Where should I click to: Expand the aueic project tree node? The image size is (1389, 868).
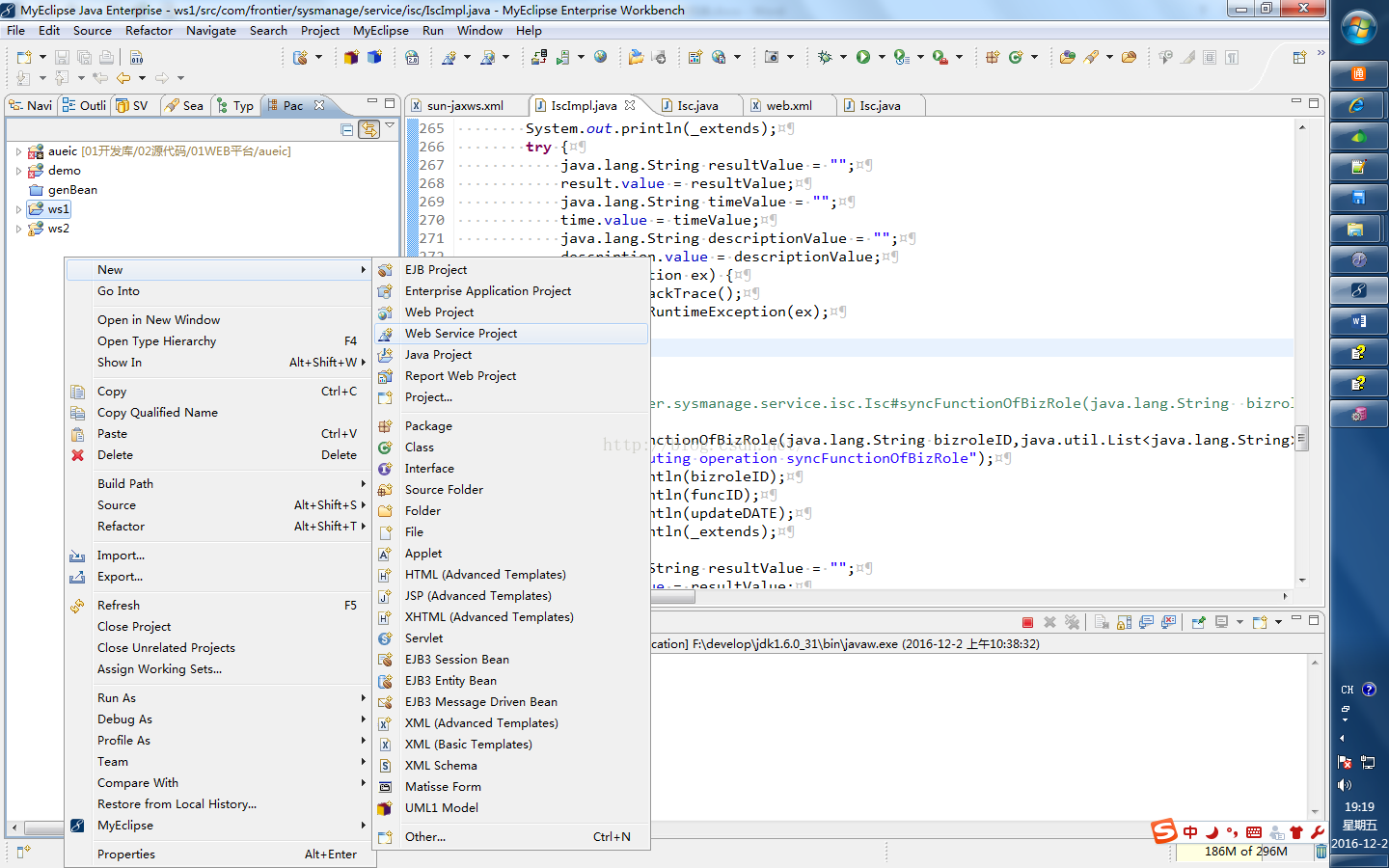coord(18,151)
